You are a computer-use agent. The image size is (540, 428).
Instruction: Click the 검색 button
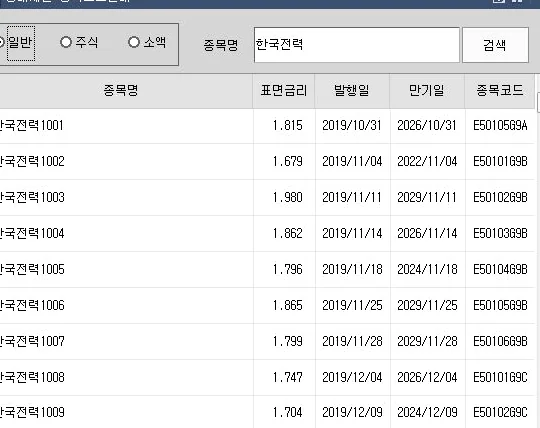[x=495, y=45]
